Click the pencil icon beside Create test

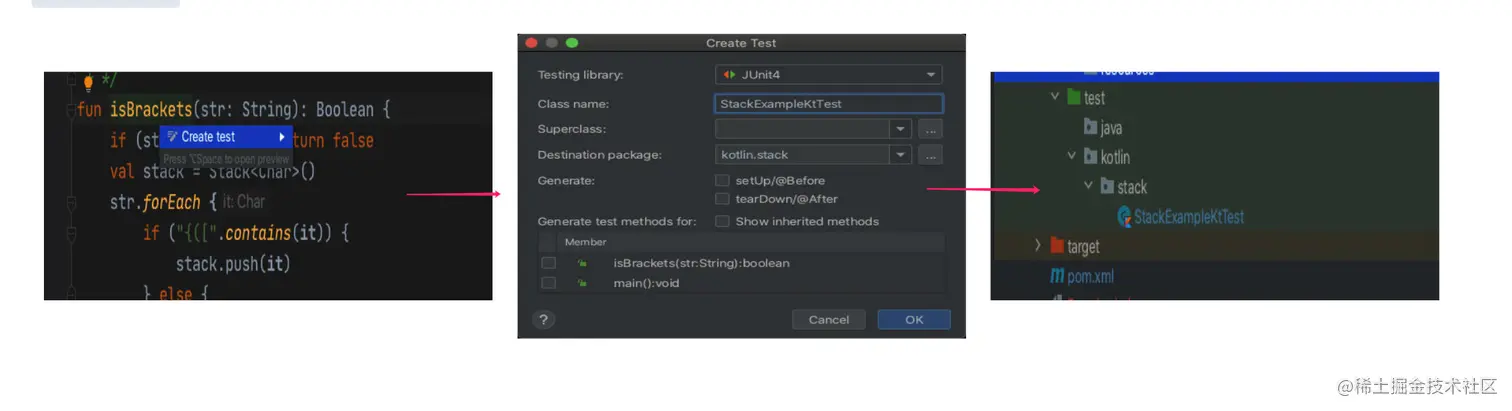[172, 137]
